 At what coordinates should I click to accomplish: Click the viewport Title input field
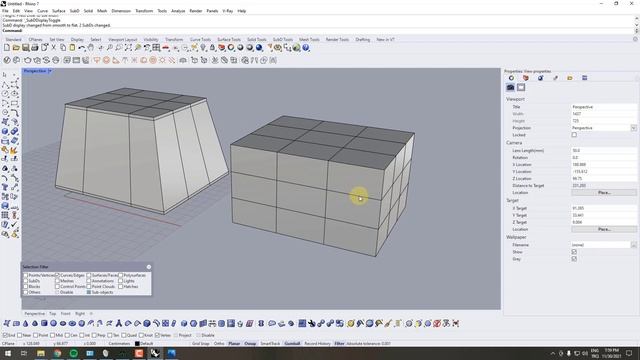click(x=604, y=107)
